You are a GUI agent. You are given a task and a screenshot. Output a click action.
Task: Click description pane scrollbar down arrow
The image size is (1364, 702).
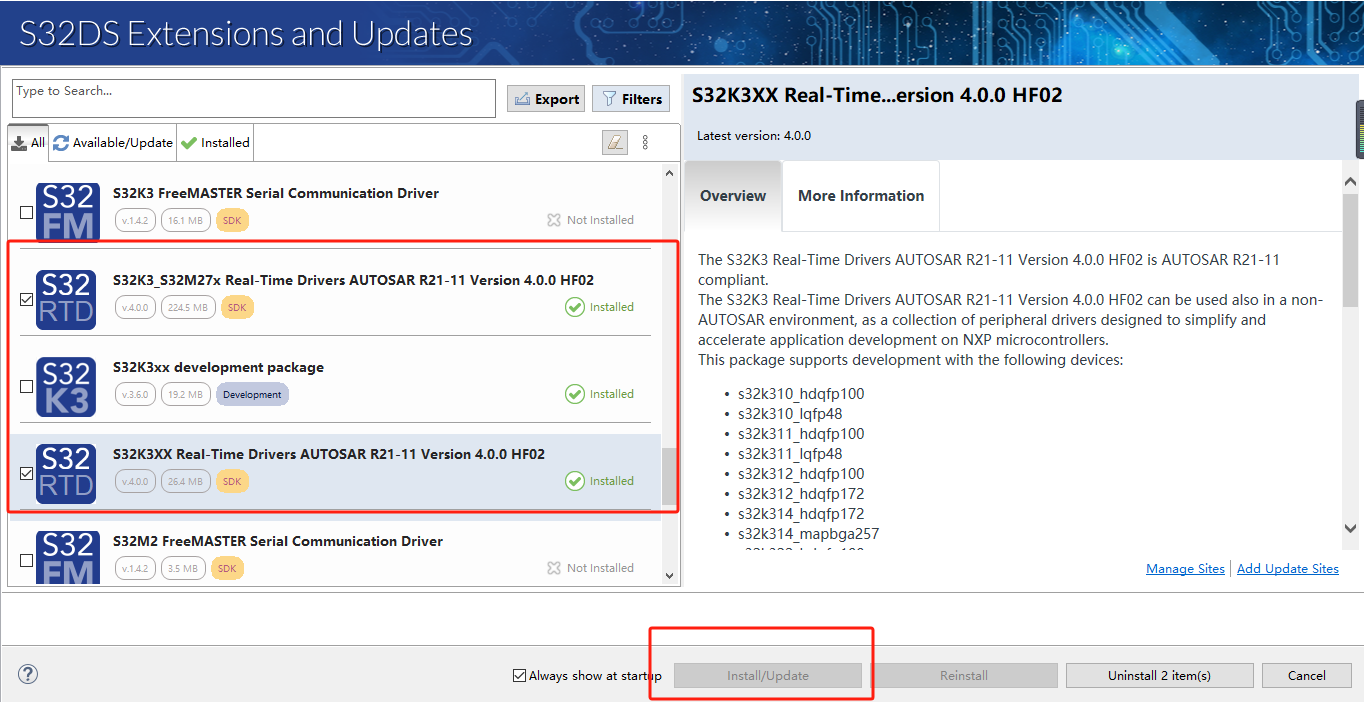(x=1351, y=528)
